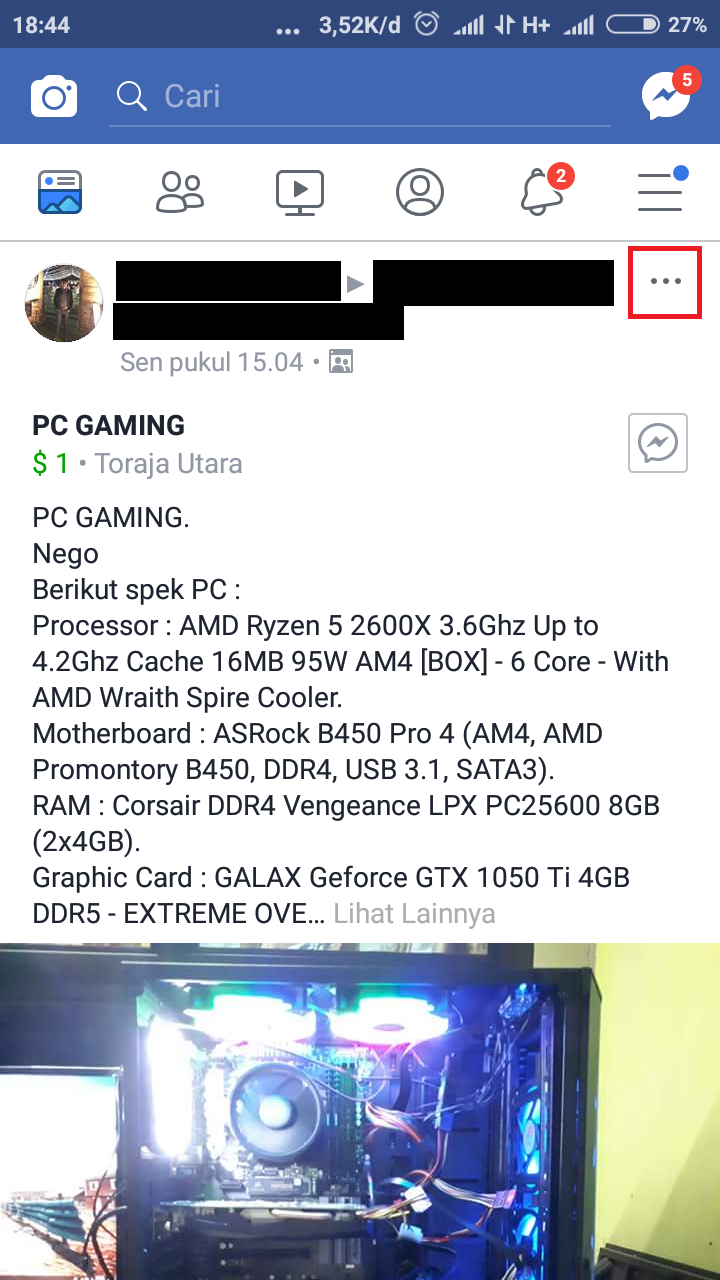Open the Toraja Utara location text
This screenshot has height=1280, width=720.
(169, 464)
